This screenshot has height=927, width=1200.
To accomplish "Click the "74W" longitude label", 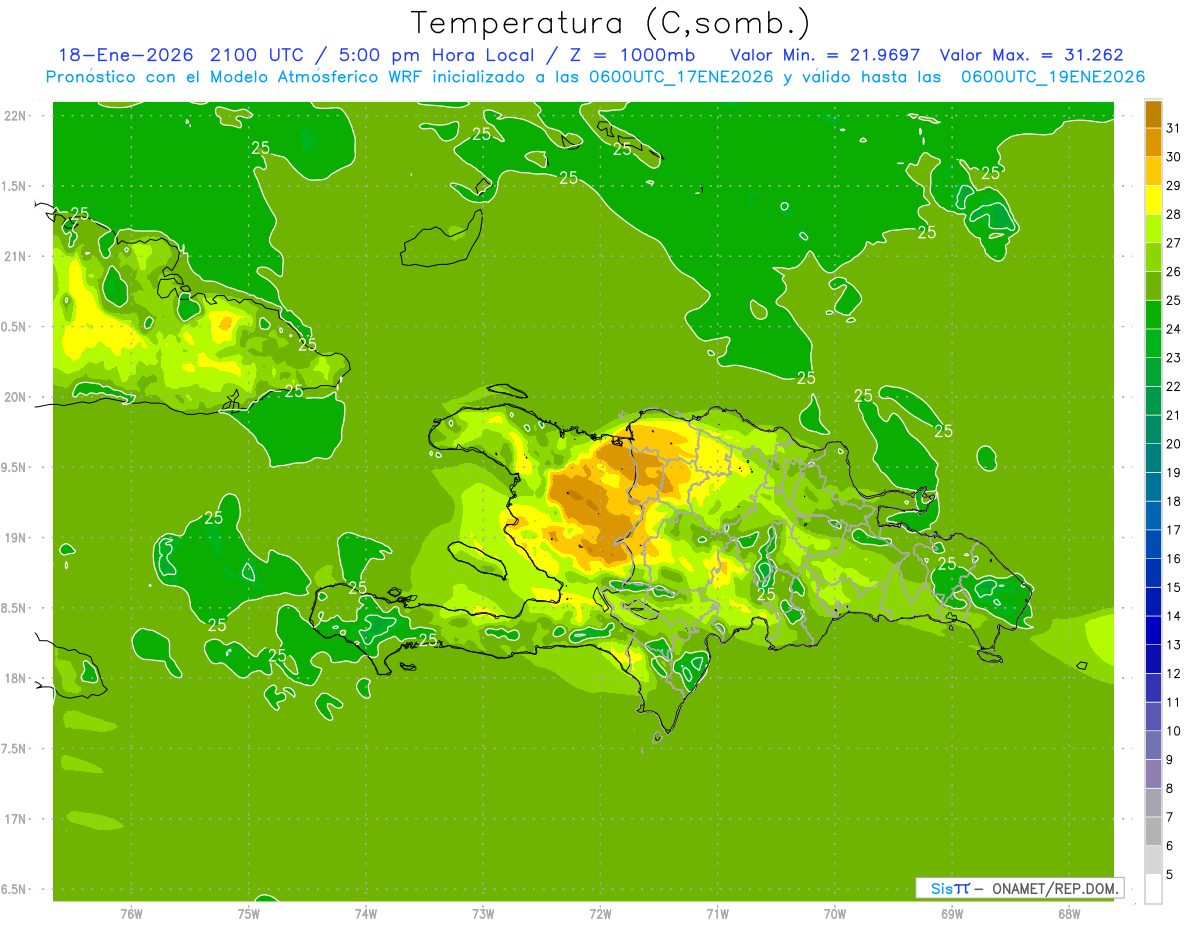I will tap(366, 914).
